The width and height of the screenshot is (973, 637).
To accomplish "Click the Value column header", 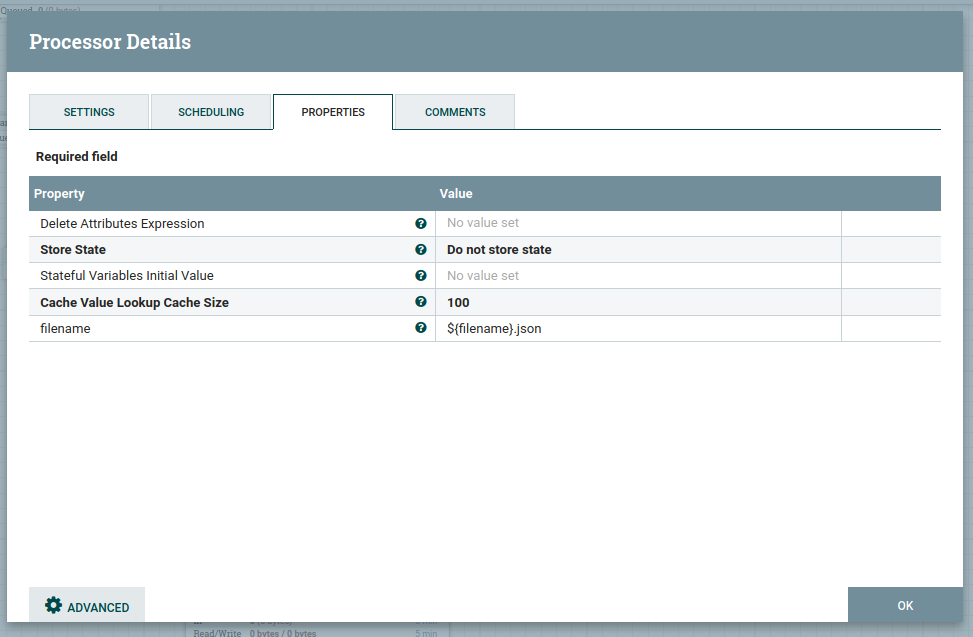I will (456, 194).
